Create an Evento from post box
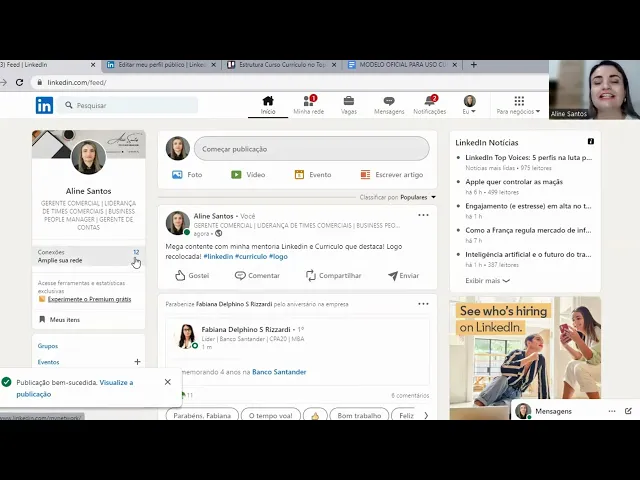Viewport: 640px width, 480px height. click(x=313, y=175)
